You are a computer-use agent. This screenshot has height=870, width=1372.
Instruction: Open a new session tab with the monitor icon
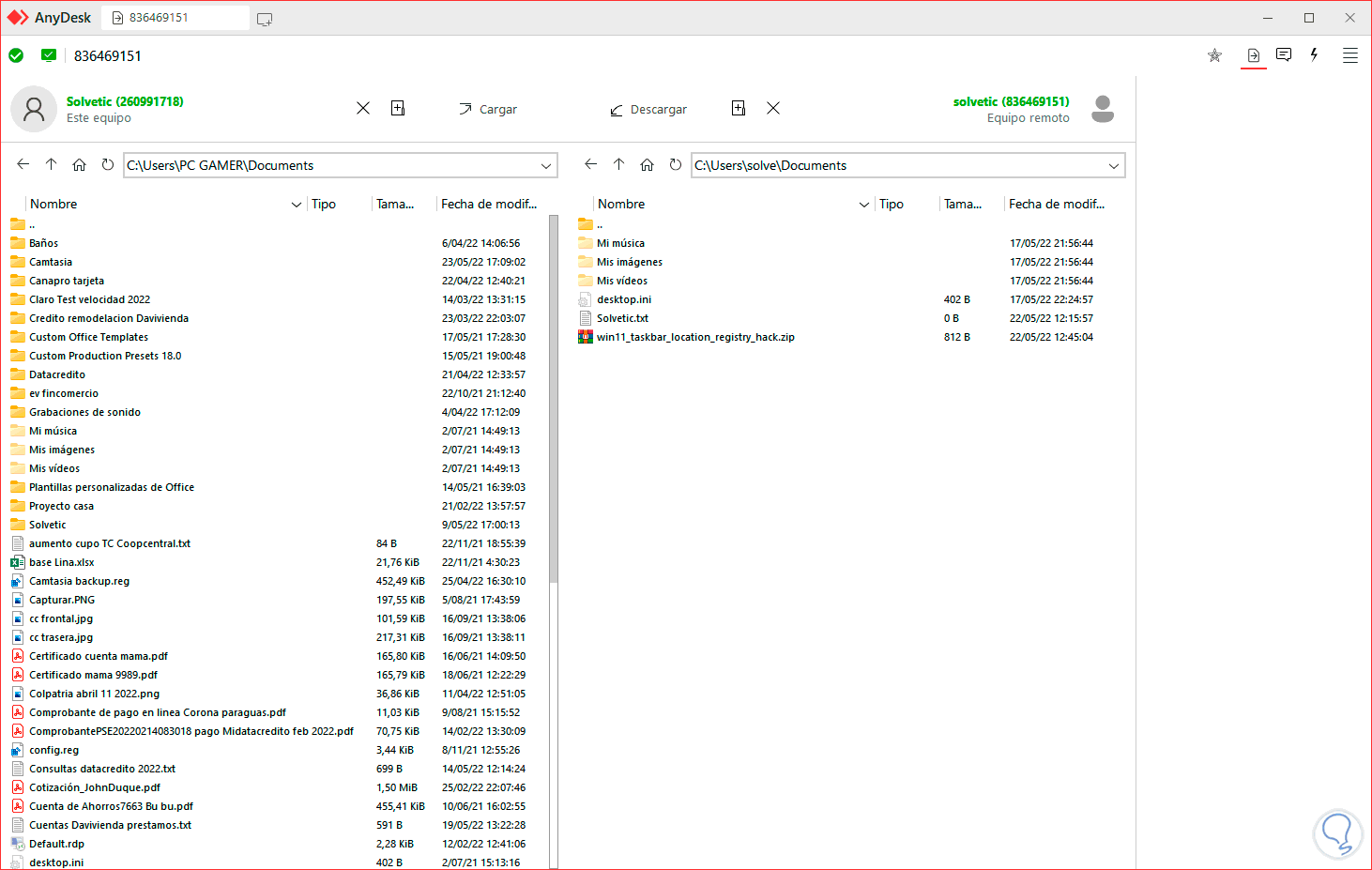click(x=265, y=19)
